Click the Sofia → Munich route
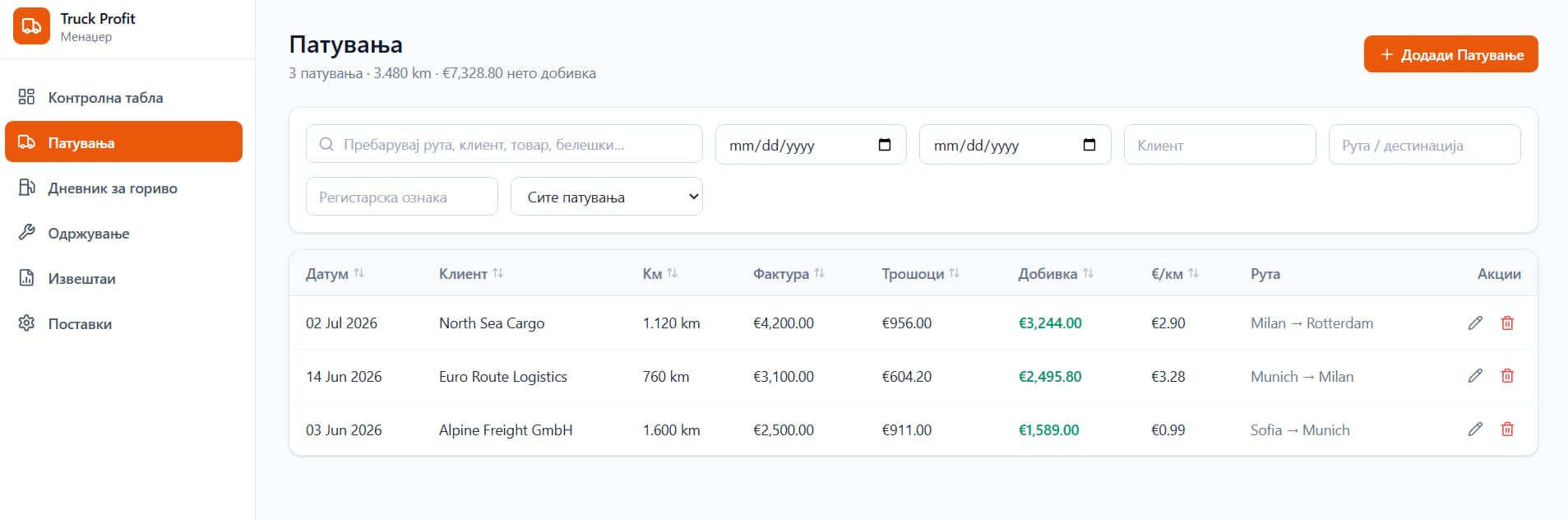 (x=1300, y=430)
